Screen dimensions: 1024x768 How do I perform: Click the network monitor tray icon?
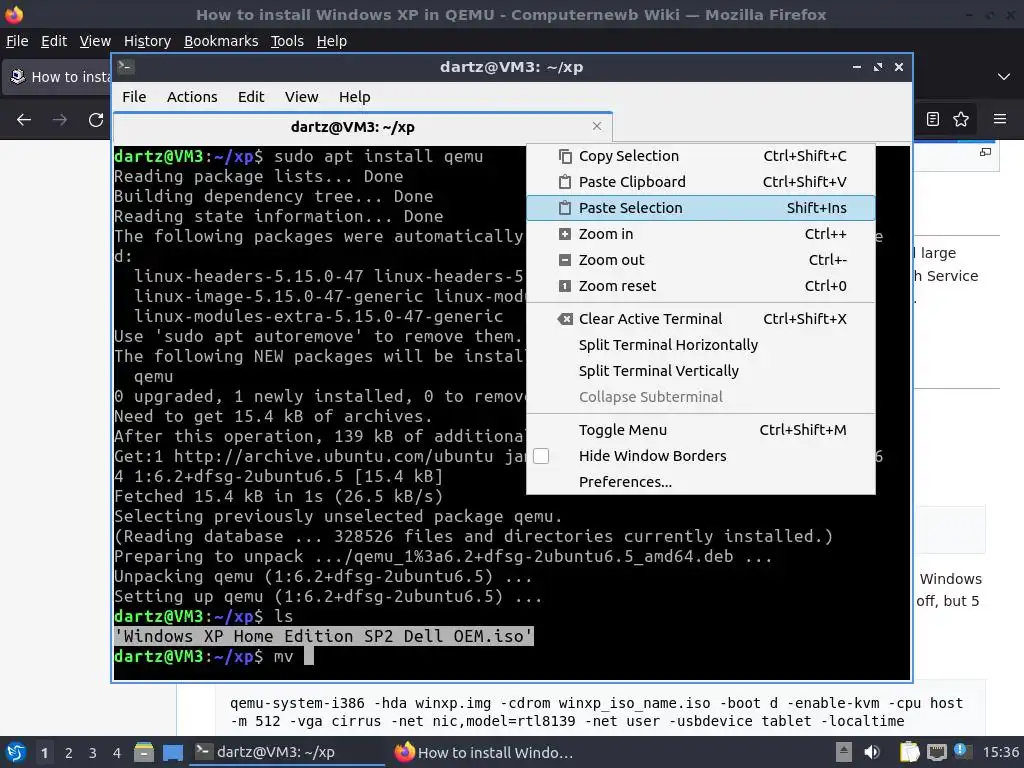click(x=936, y=752)
